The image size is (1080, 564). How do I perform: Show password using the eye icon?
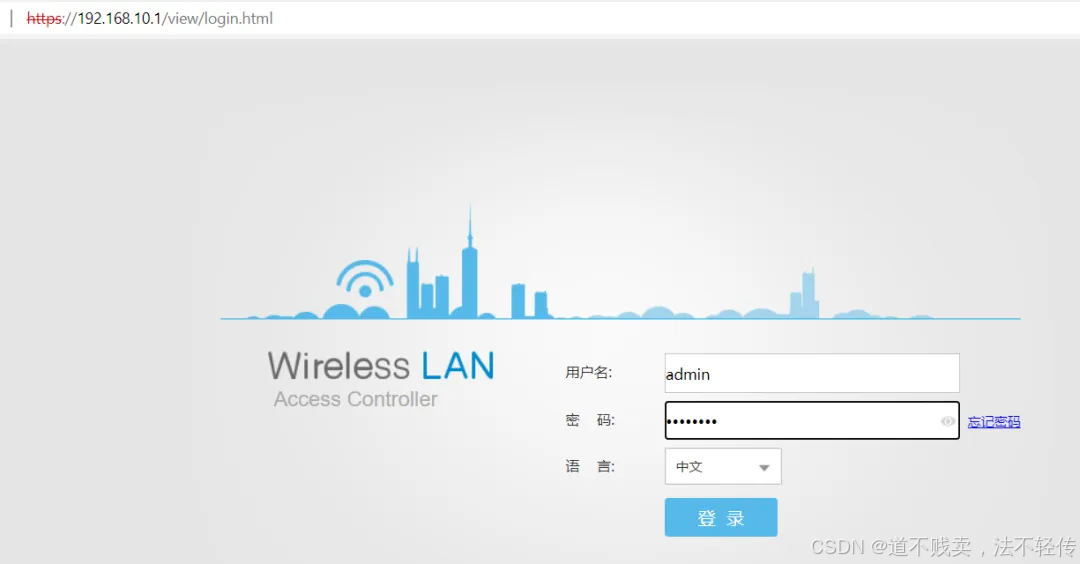coord(948,421)
